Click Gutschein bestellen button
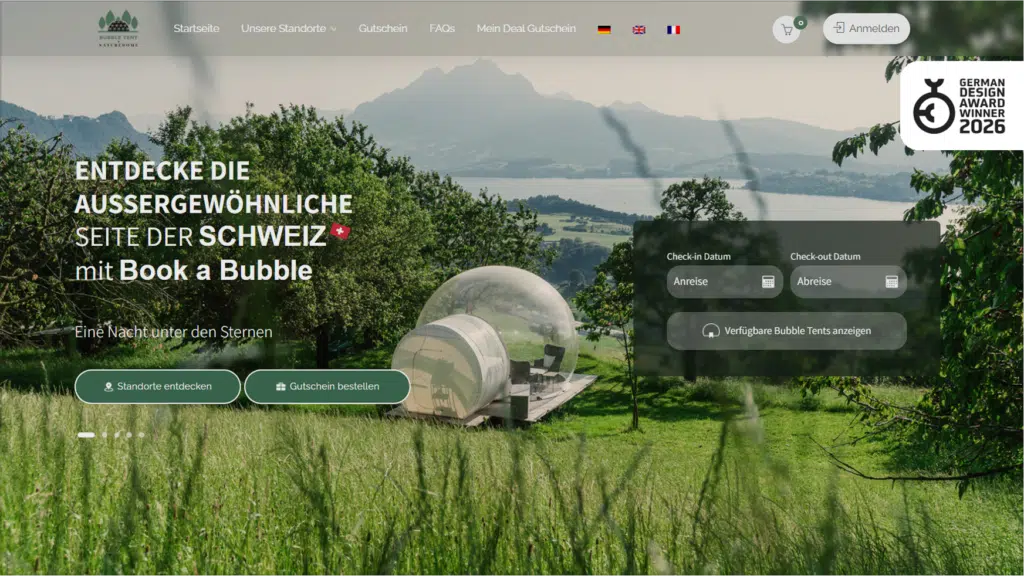 327,387
